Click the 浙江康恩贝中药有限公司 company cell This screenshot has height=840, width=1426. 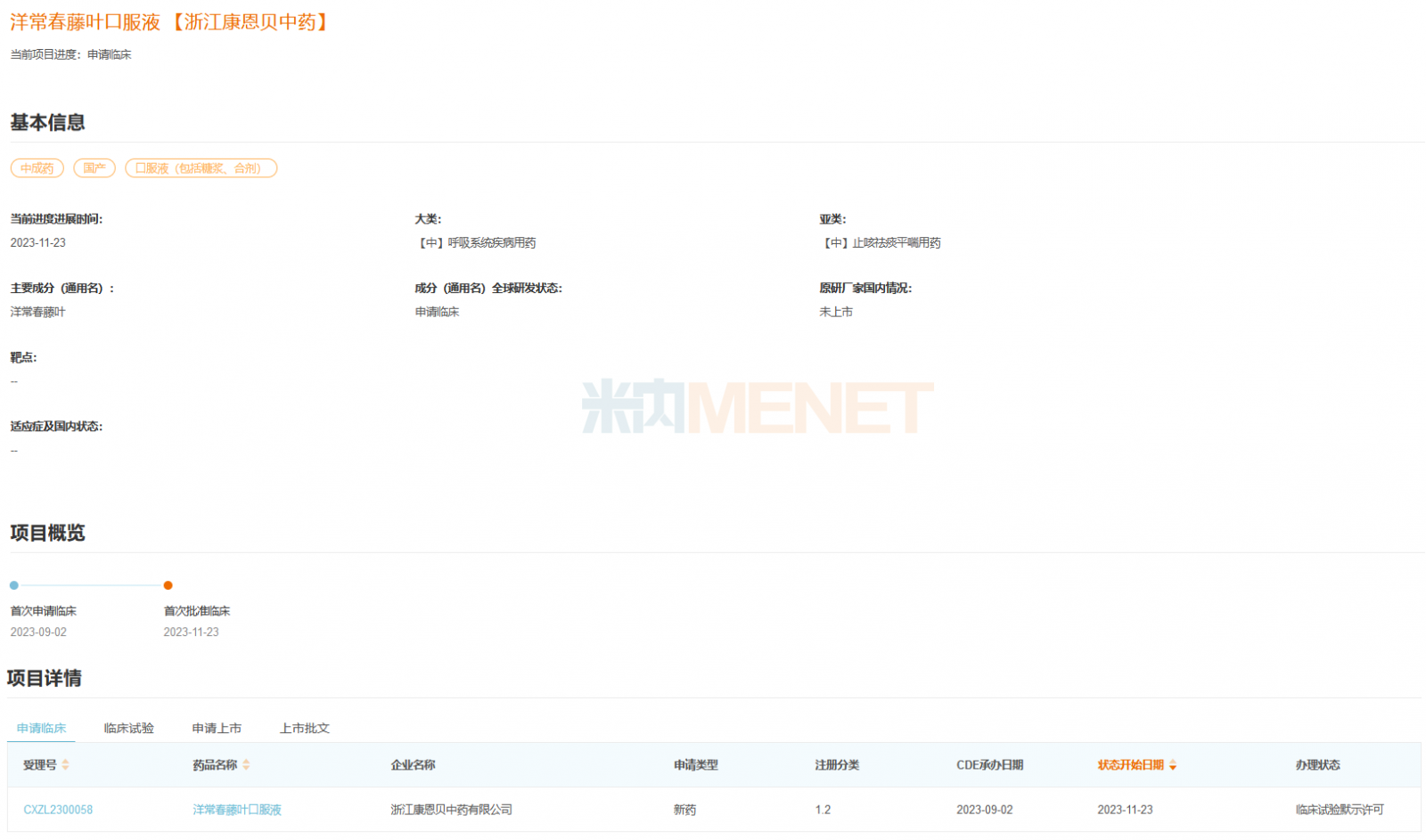pos(451,810)
